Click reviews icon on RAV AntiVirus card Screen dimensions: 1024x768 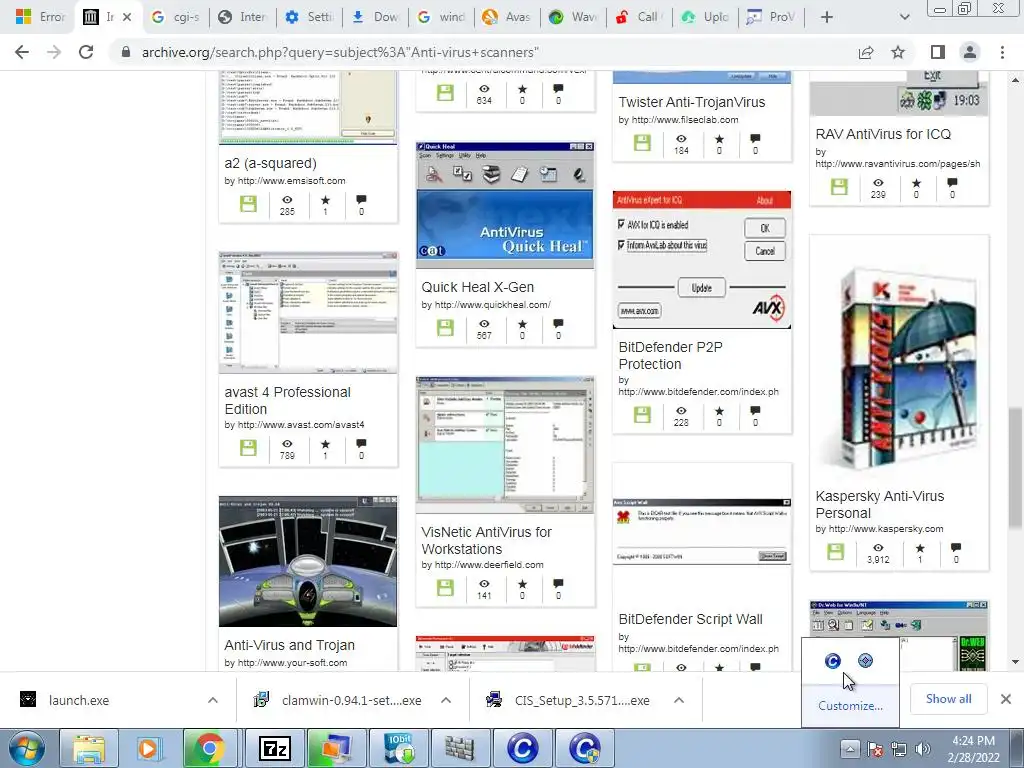tap(952, 183)
